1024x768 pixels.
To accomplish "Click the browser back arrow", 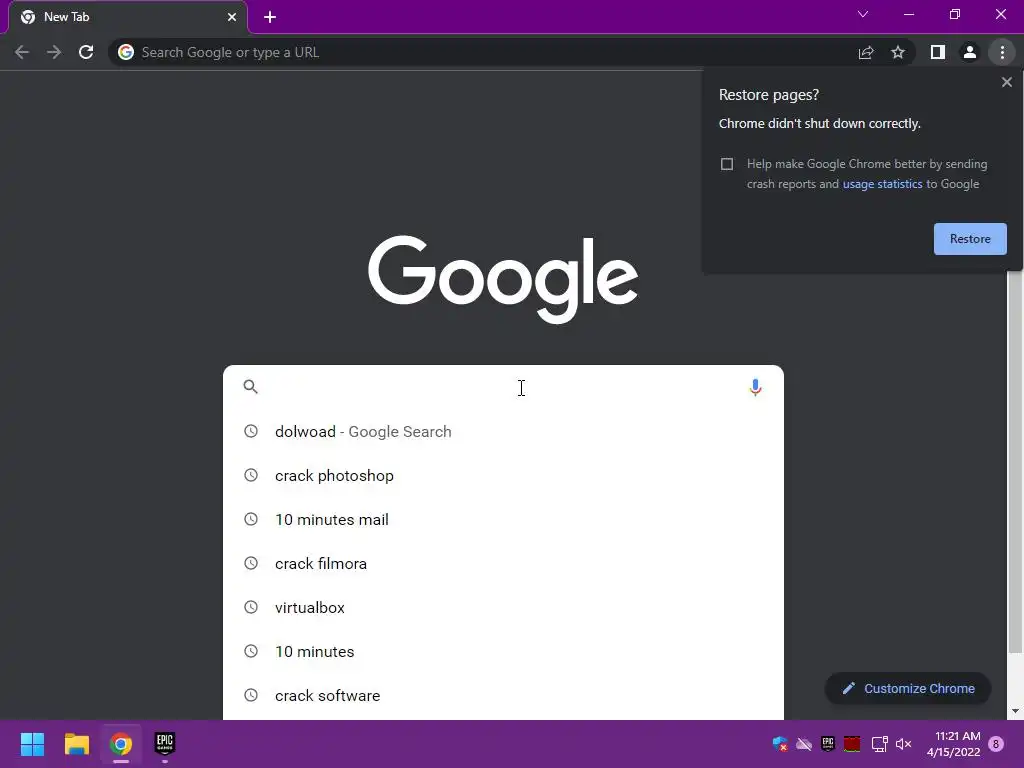I will [x=22, y=52].
